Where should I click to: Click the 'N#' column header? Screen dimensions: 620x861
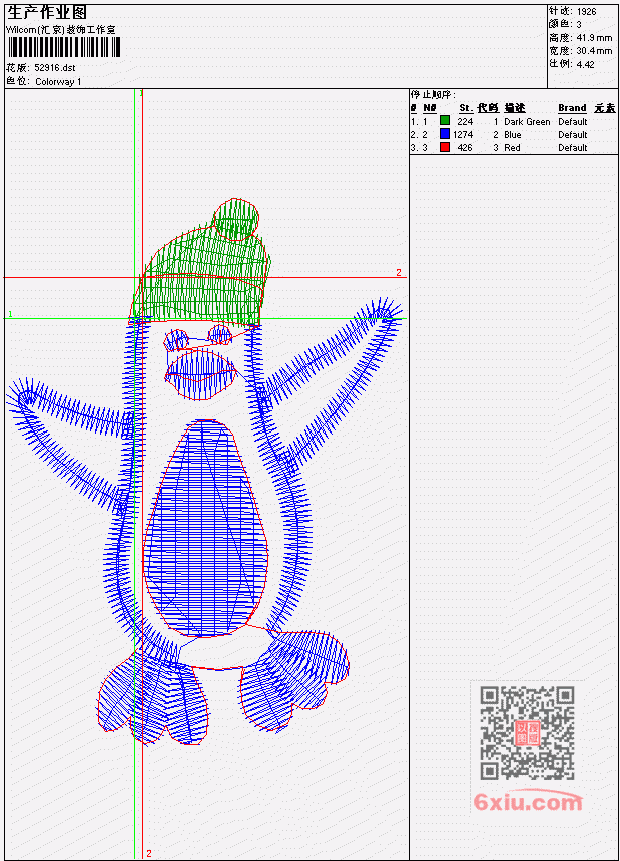(x=430, y=108)
